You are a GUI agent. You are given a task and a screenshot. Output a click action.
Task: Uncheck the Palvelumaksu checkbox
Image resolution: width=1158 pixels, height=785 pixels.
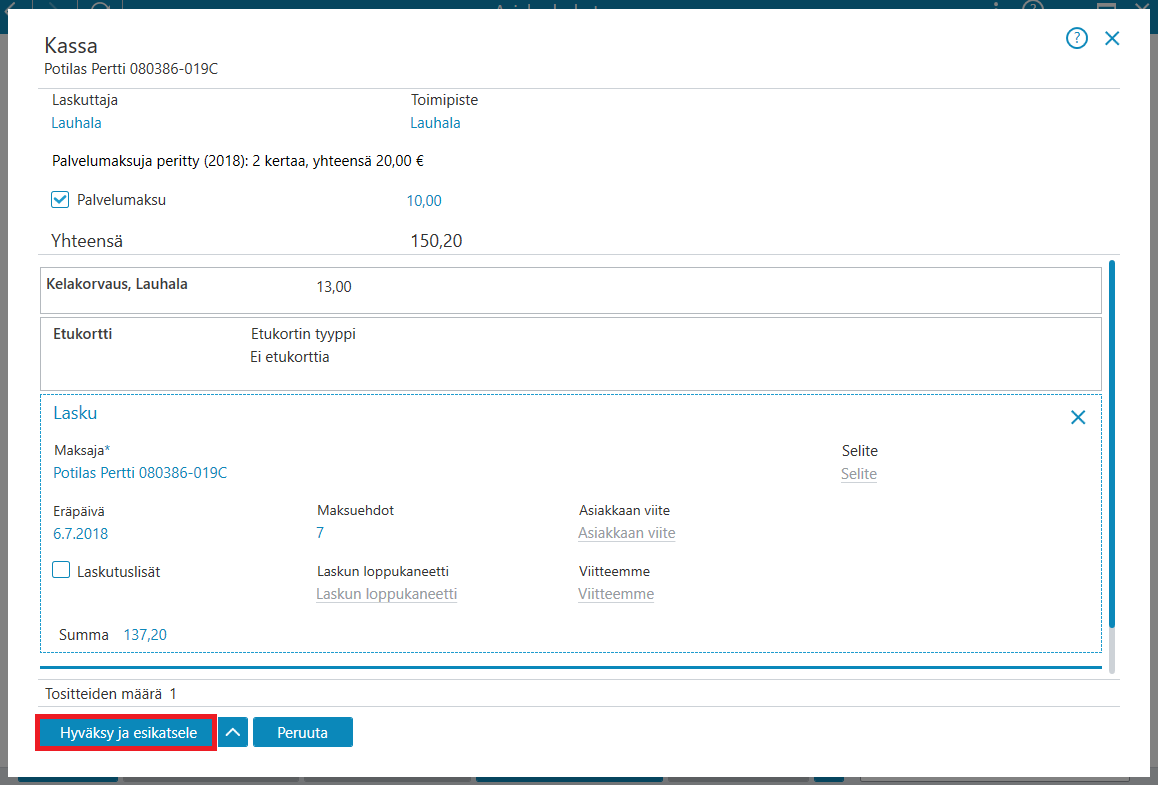[60, 199]
